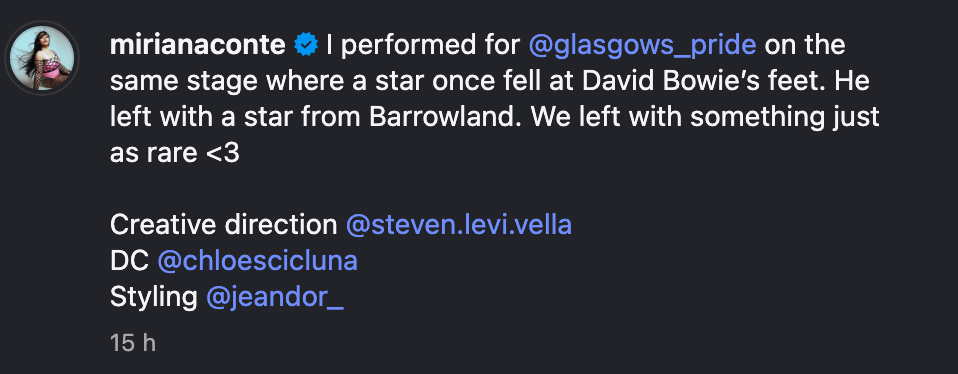This screenshot has height=374, width=958.
Task: Click the words "left with a star"
Action: point(203,117)
